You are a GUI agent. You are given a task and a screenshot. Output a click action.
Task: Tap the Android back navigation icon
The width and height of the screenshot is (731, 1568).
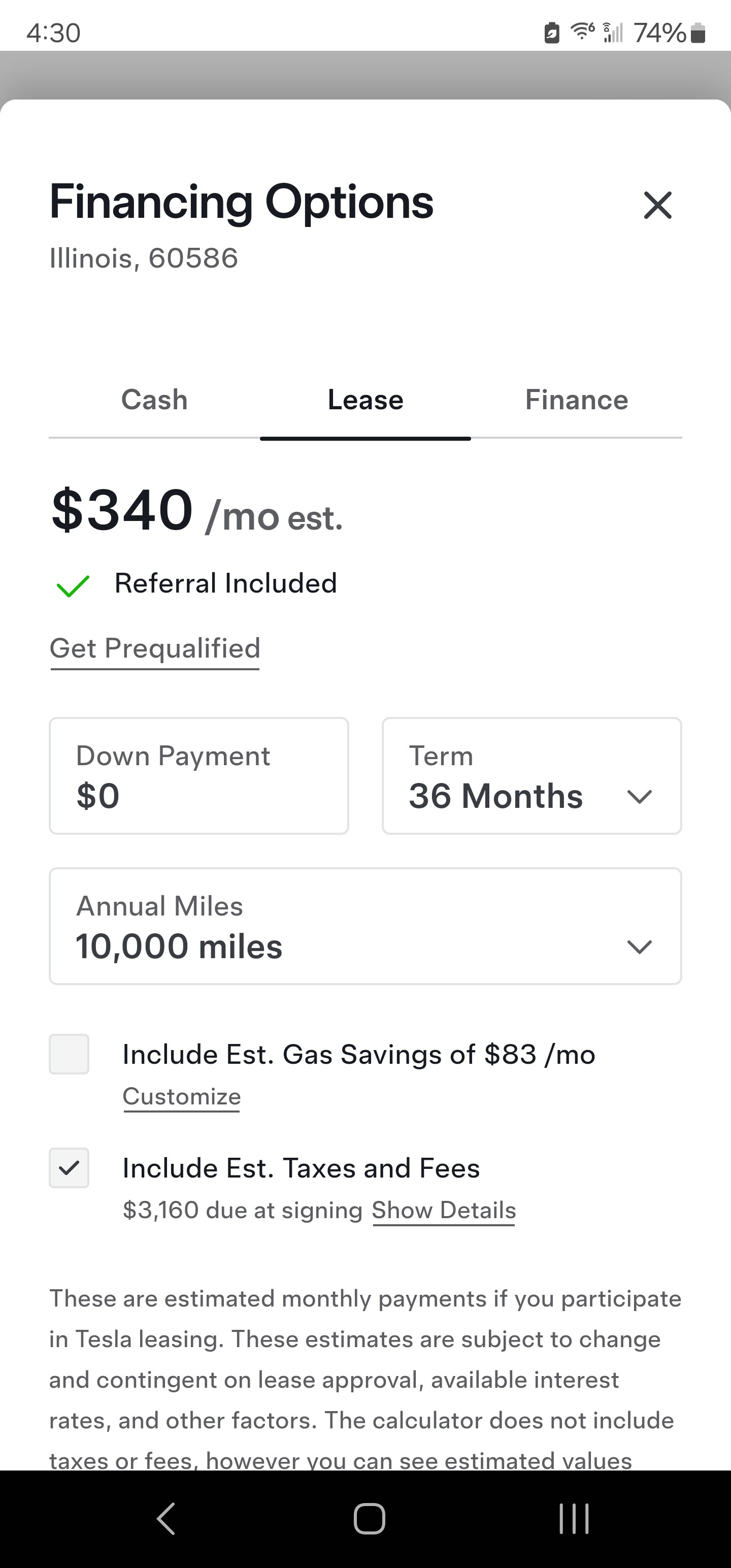166,1518
